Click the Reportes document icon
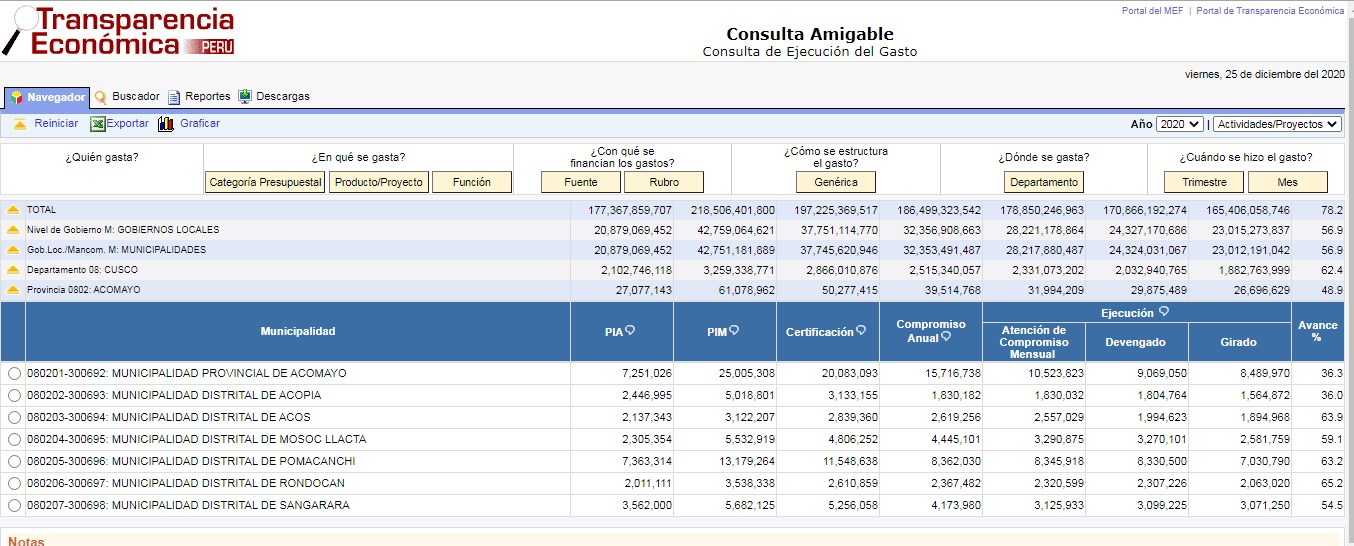The height and width of the screenshot is (546, 1354). tap(174, 97)
